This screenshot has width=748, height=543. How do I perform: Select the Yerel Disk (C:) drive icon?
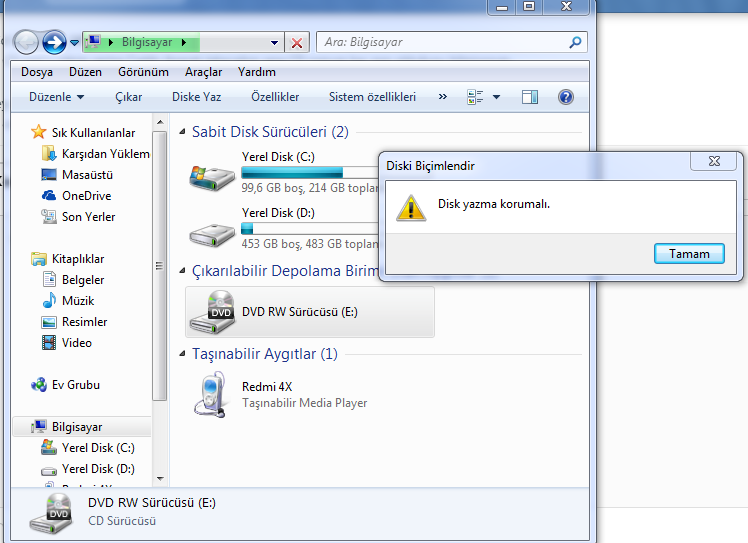(212, 177)
